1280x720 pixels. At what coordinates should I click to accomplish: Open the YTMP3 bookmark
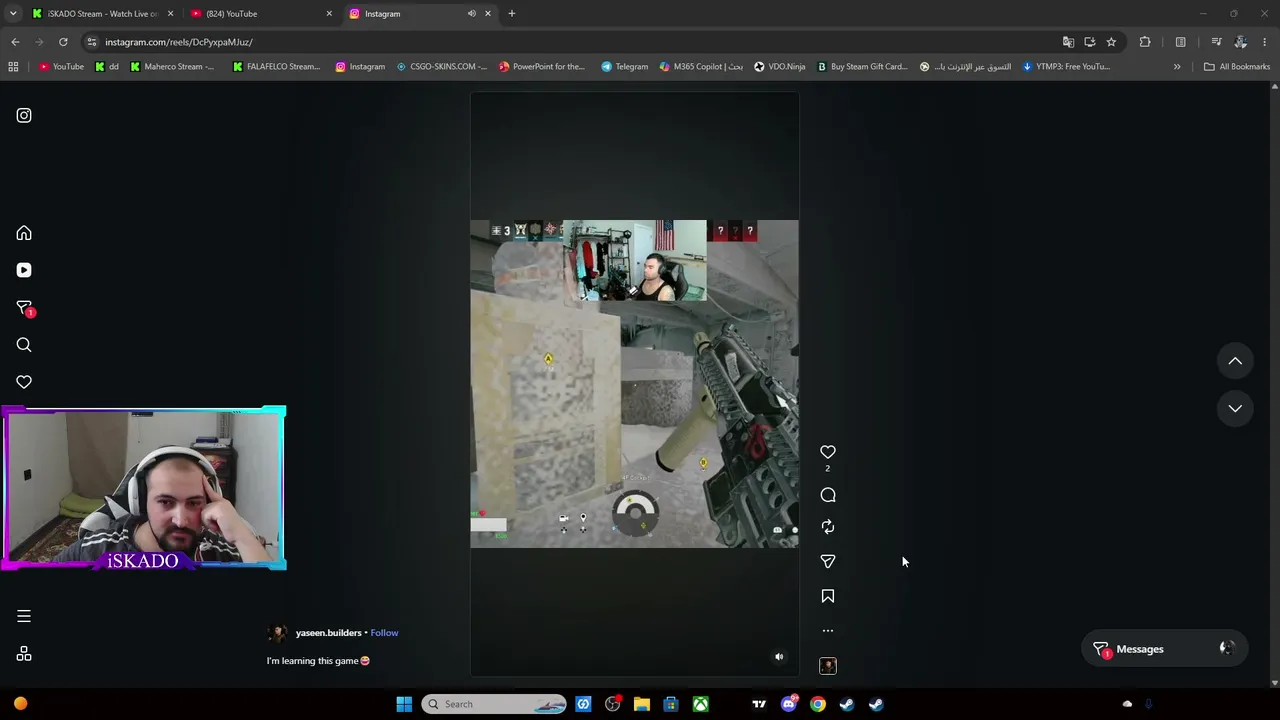1066,67
